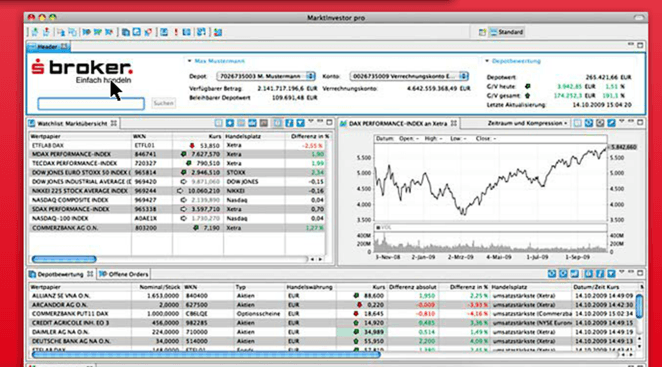Select the ALLIANZ SE VNA O.N. depot row
663x368 pixels.
[x=332, y=296]
